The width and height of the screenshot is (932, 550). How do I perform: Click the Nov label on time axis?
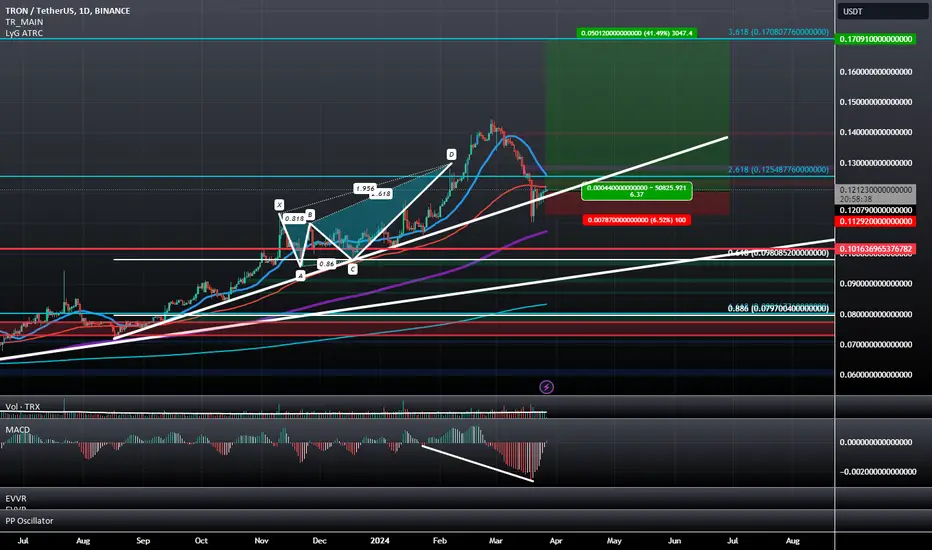[262, 540]
